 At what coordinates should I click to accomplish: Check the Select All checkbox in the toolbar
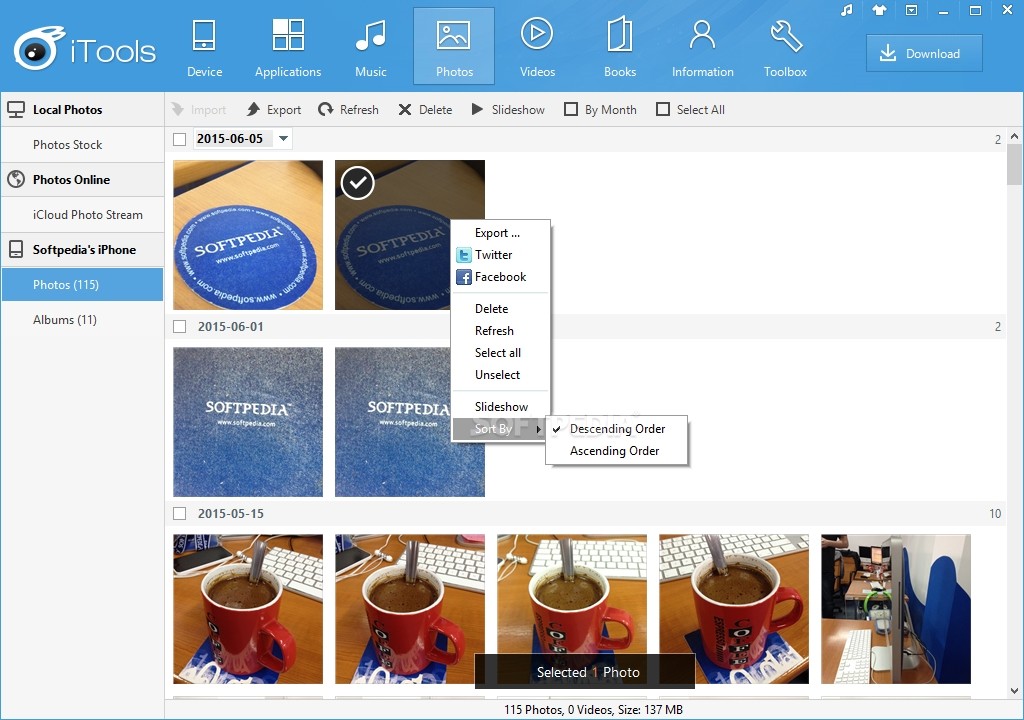663,109
